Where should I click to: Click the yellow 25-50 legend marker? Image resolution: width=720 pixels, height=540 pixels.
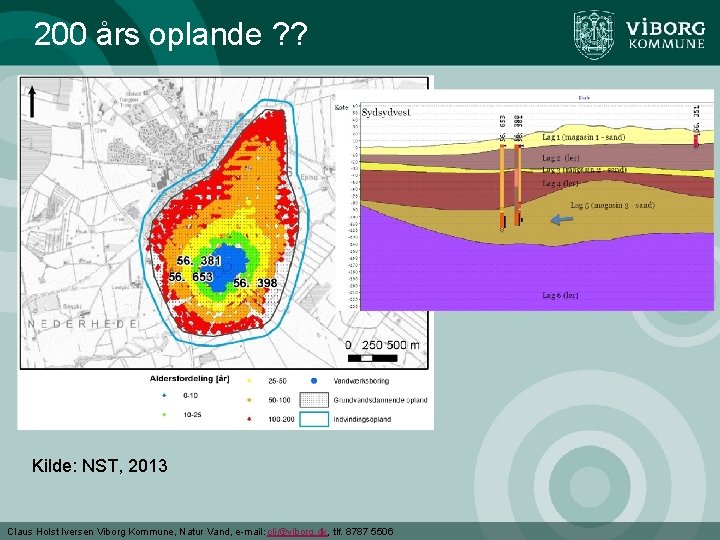point(249,381)
